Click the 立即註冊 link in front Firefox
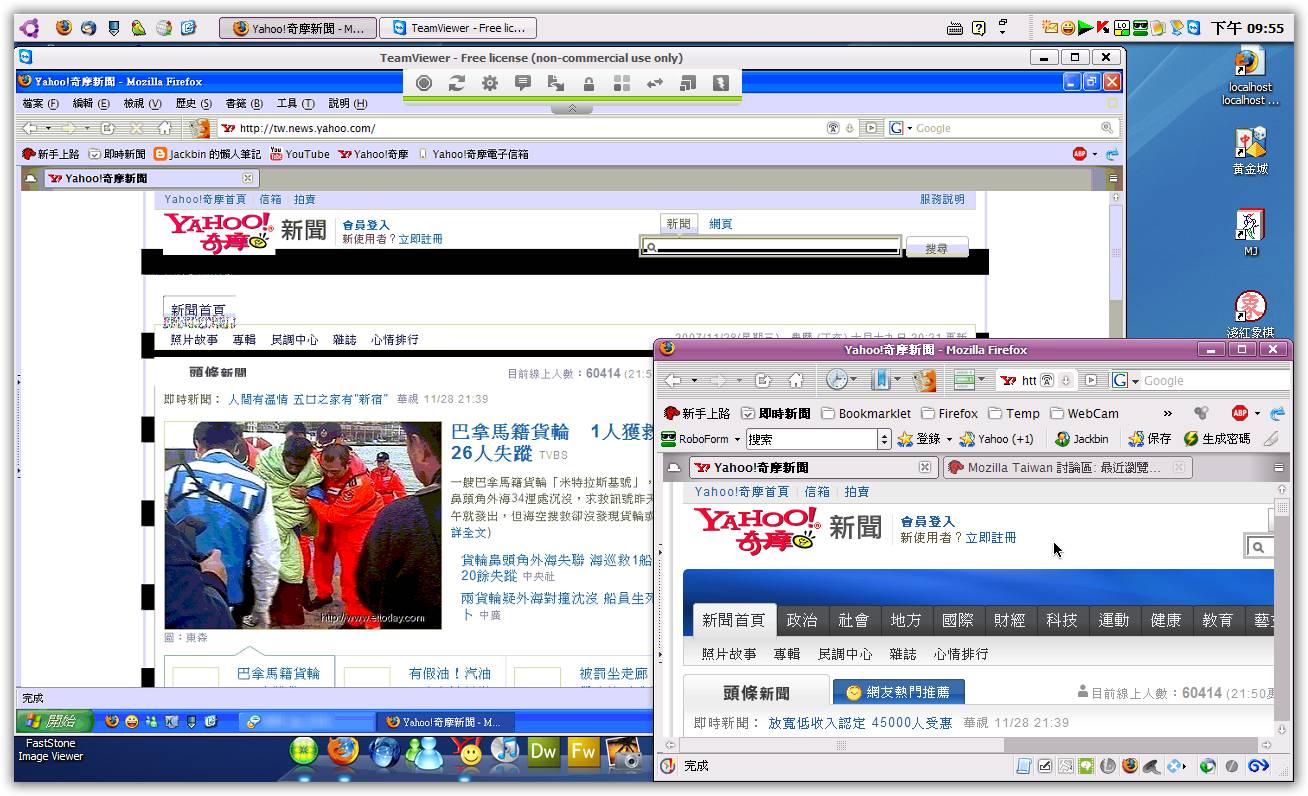This screenshot has height=796, width=1308. click(990, 538)
